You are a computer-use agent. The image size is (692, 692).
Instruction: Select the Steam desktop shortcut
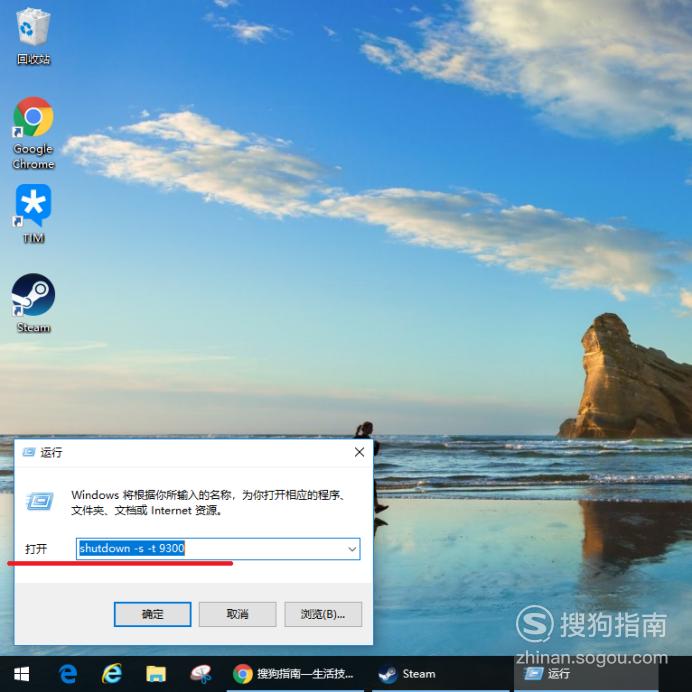coord(33,303)
